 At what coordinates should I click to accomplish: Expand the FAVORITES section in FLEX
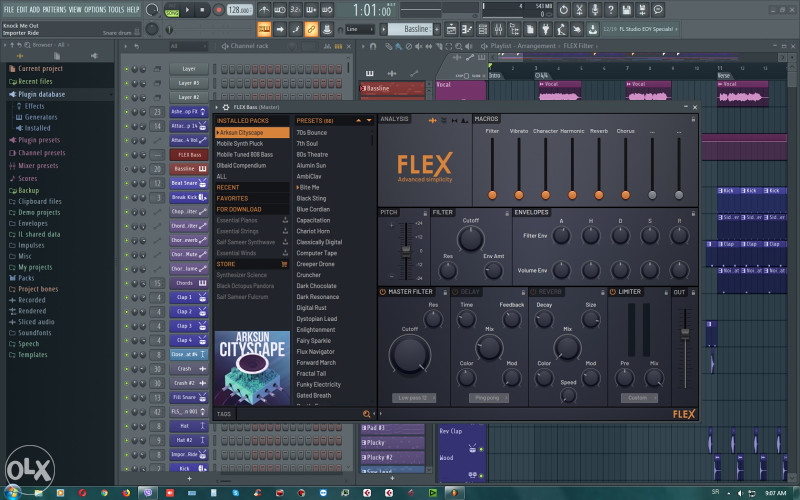[x=252, y=198]
